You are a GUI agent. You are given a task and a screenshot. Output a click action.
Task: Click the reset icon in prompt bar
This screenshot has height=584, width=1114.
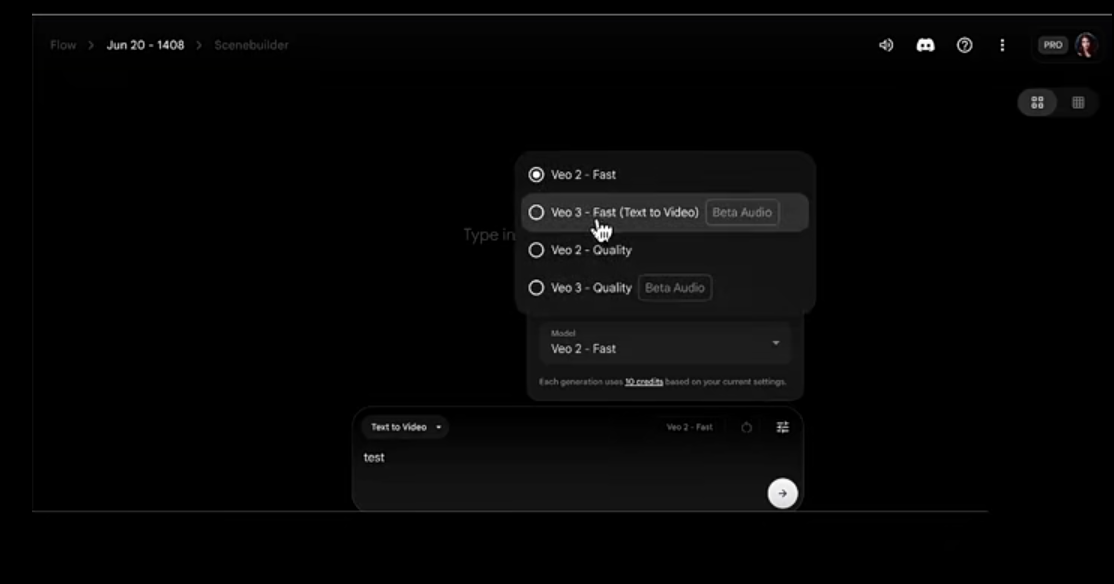click(x=746, y=427)
